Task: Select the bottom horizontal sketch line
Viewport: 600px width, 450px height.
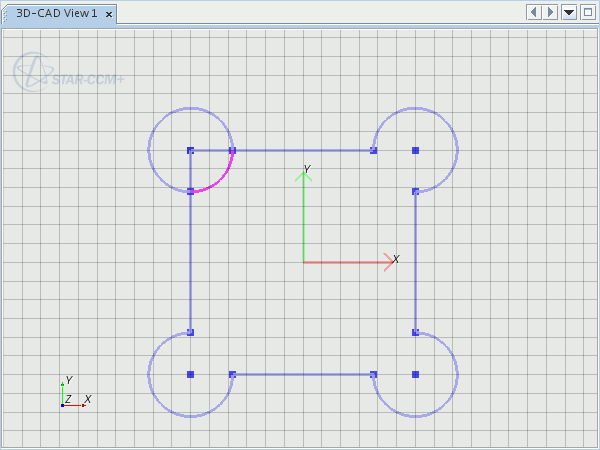Action: click(x=300, y=374)
